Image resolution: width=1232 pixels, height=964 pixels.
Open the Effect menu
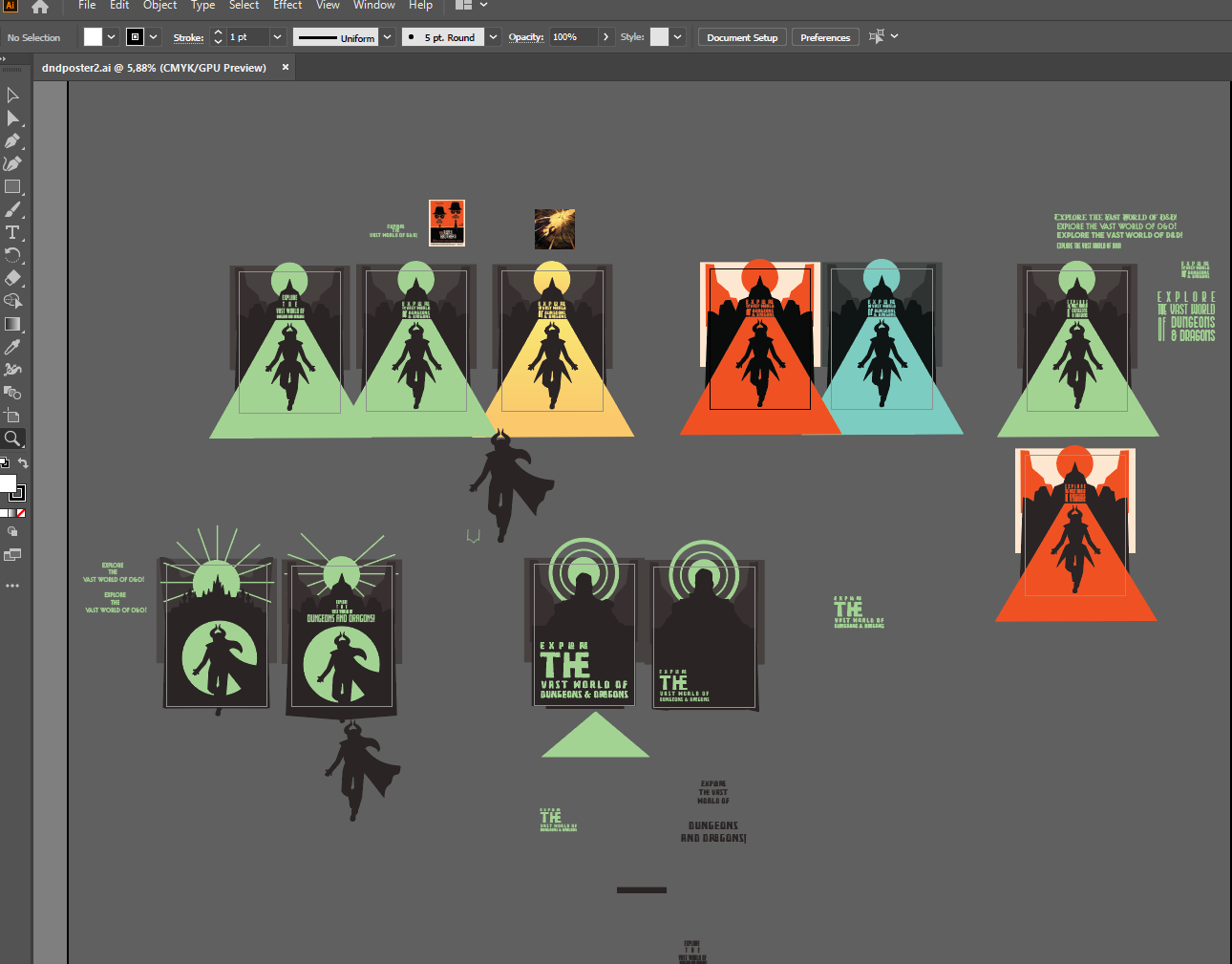287,5
